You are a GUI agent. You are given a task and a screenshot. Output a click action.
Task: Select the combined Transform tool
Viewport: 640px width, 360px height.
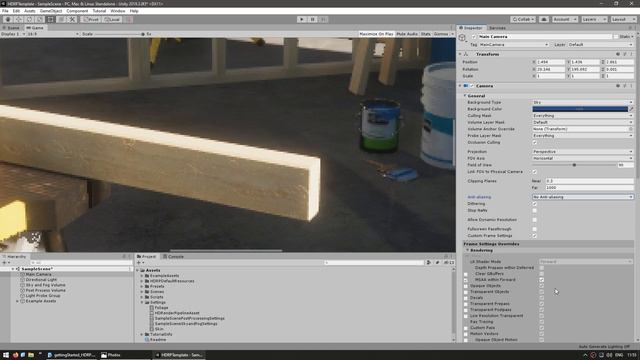[x=61, y=19]
